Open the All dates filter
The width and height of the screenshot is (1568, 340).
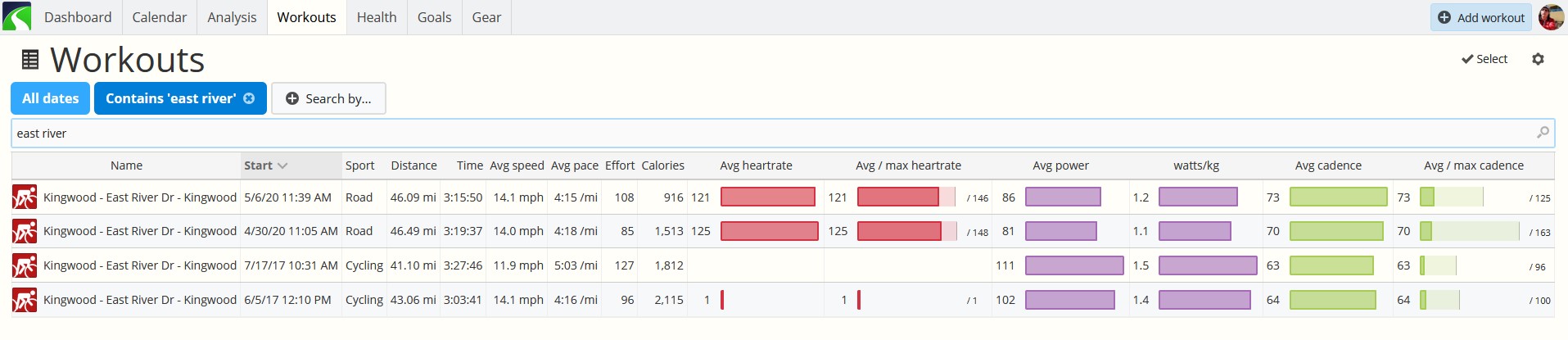click(51, 98)
